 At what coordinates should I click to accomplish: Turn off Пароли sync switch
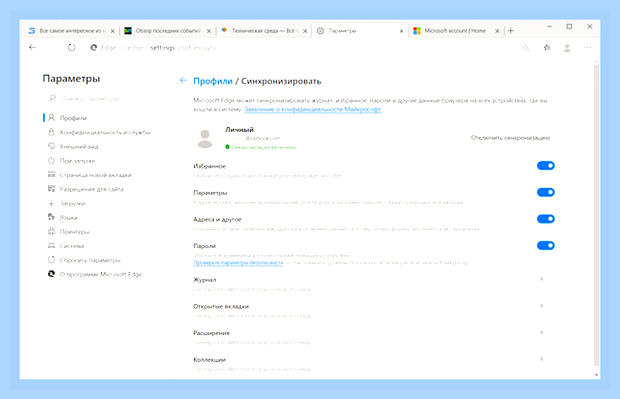[546, 246]
